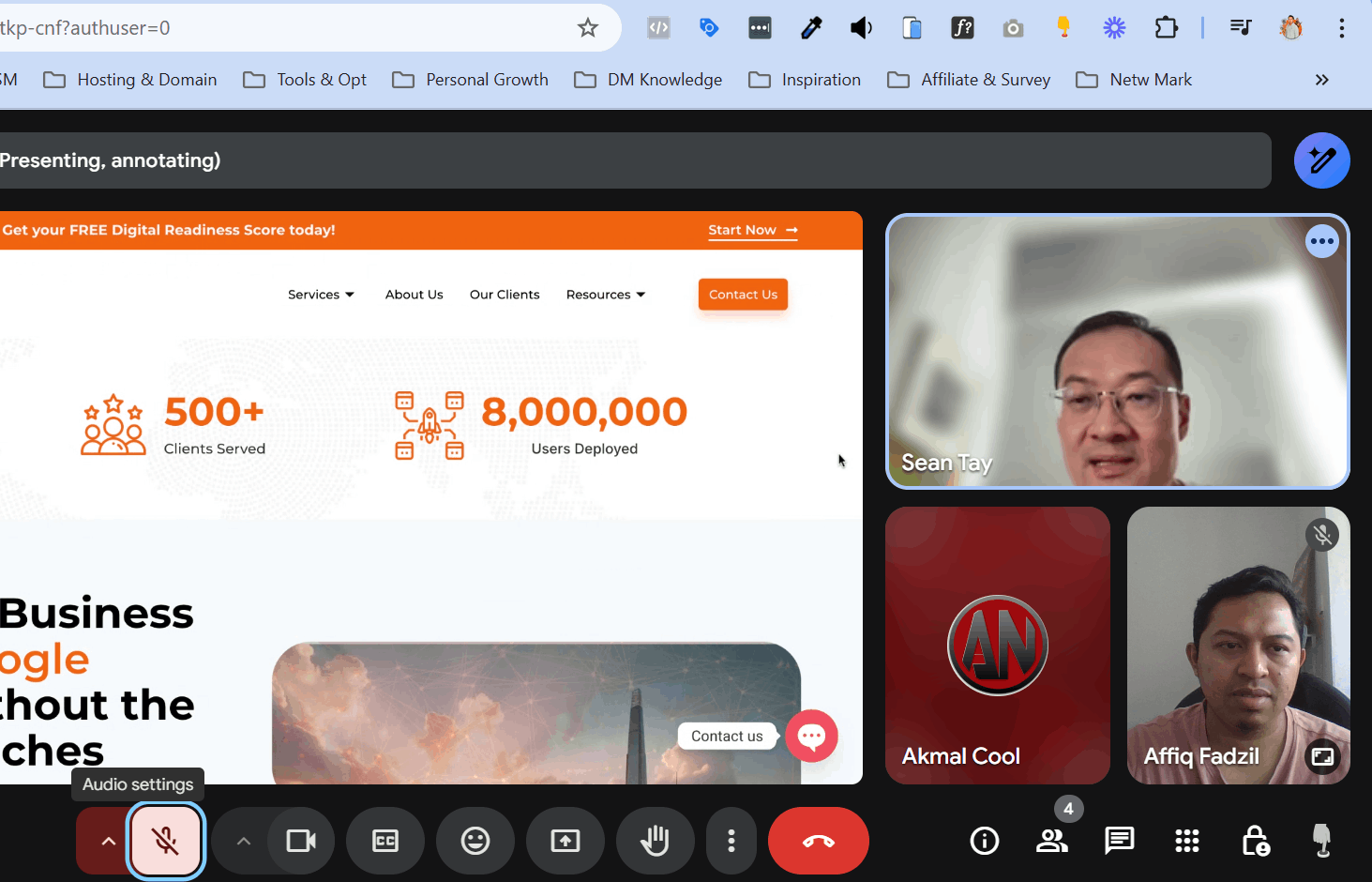
Task: Toggle closed captions
Action: tap(385, 841)
